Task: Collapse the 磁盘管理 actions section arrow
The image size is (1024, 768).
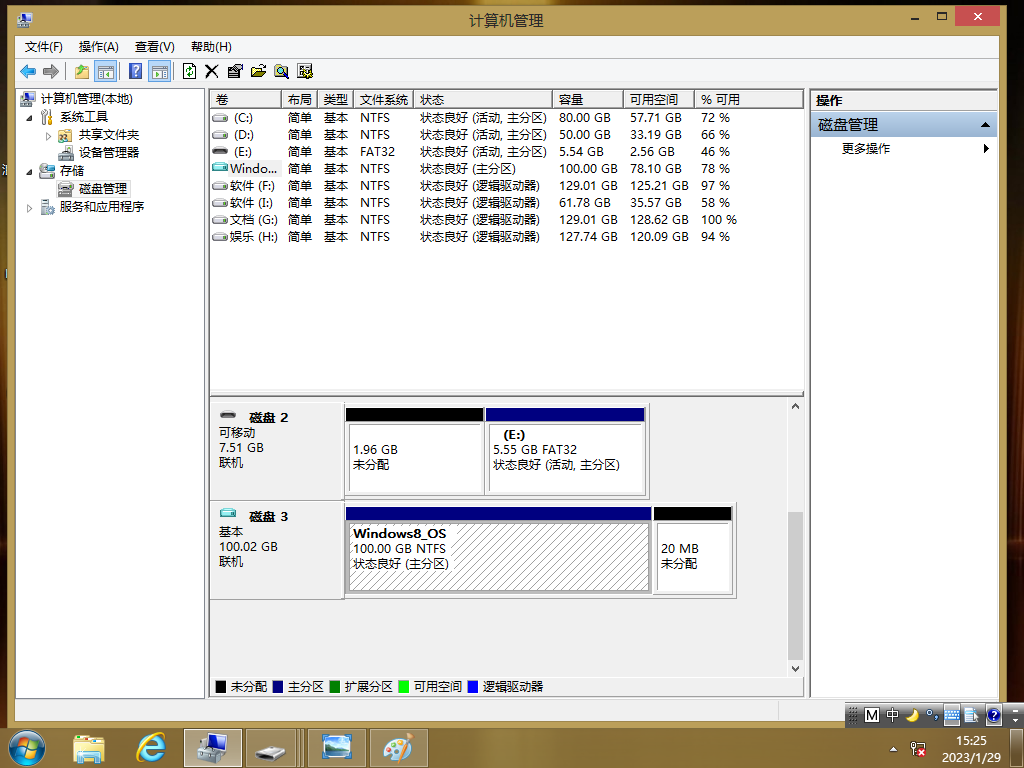Action: click(985, 125)
